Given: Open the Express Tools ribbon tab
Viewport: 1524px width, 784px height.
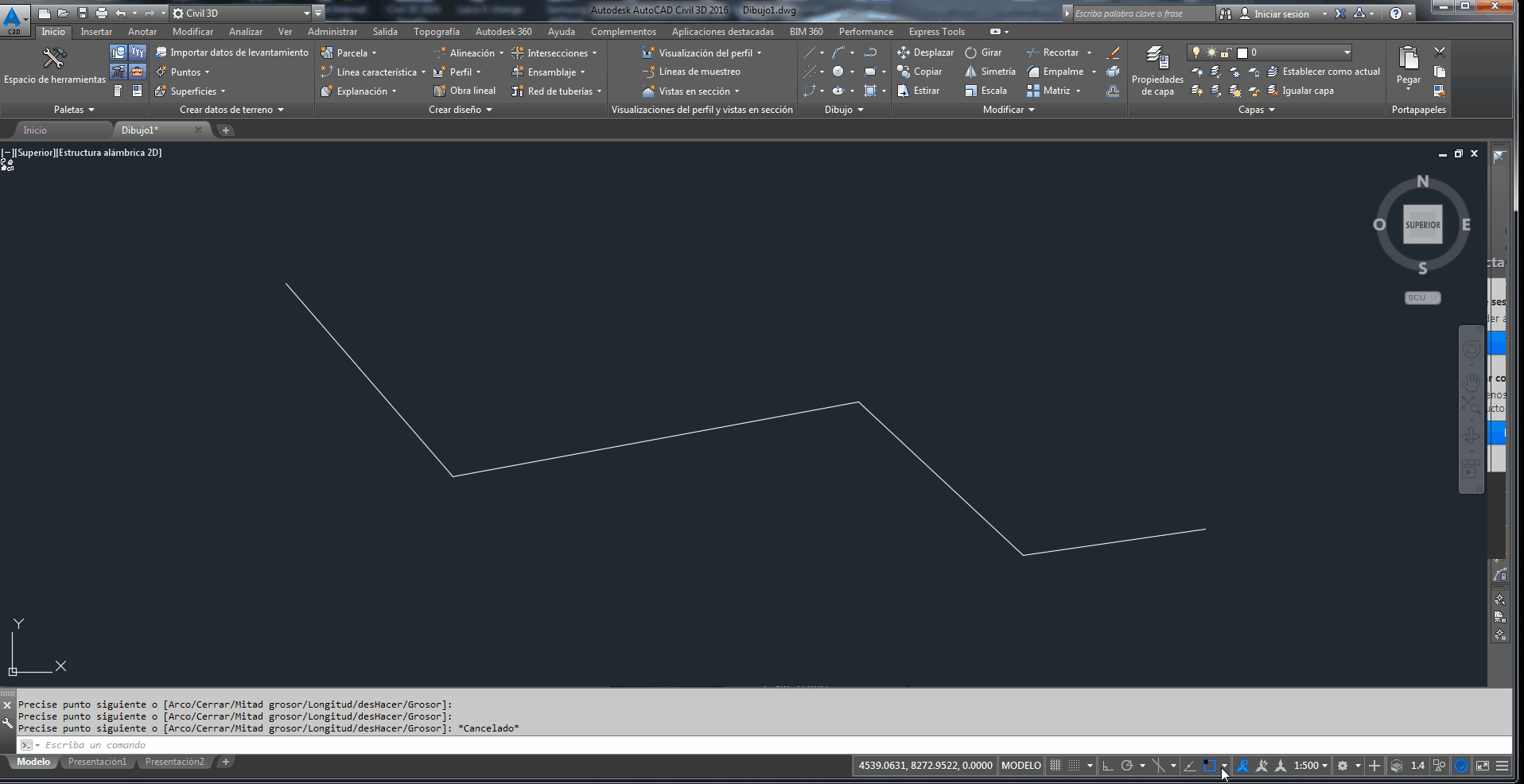Looking at the screenshot, I should pos(937,32).
